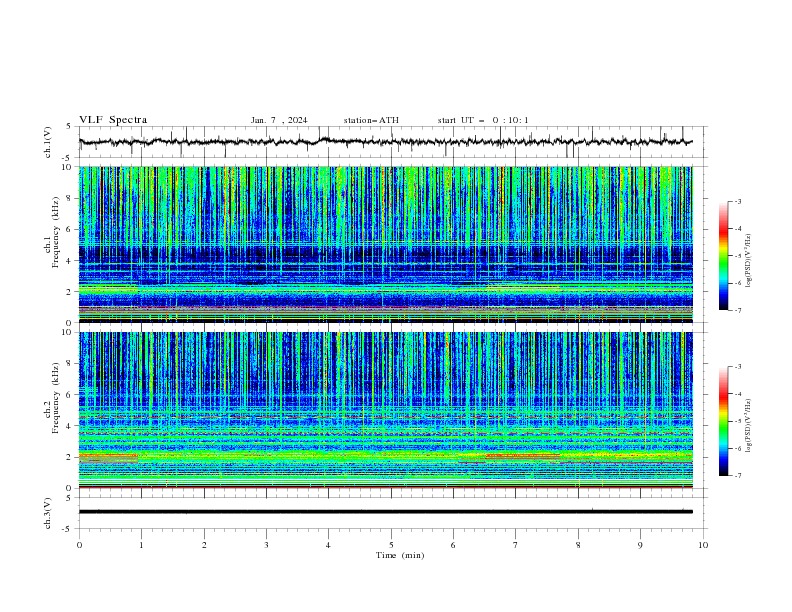Click the 'station=ATH' label
This screenshot has height=612, width=792.
click(x=371, y=120)
